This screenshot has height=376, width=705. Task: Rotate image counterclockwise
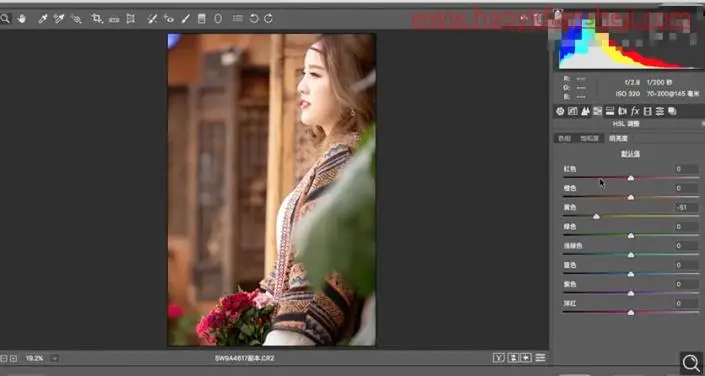coord(254,18)
